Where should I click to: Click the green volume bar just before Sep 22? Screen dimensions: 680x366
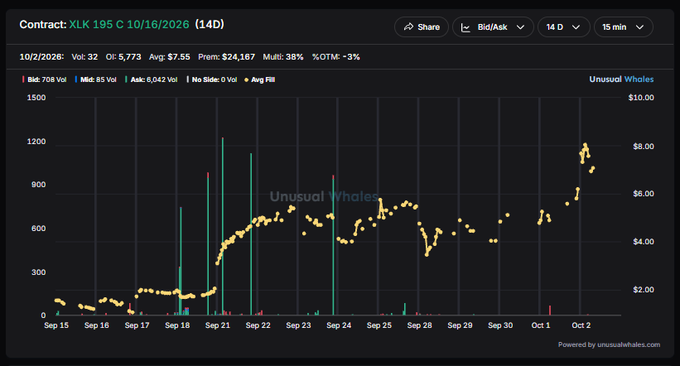251,234
